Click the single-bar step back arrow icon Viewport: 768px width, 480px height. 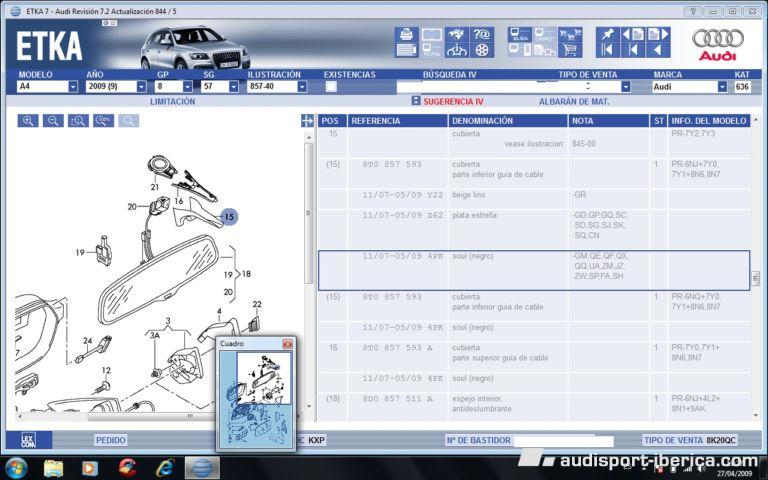633,50
